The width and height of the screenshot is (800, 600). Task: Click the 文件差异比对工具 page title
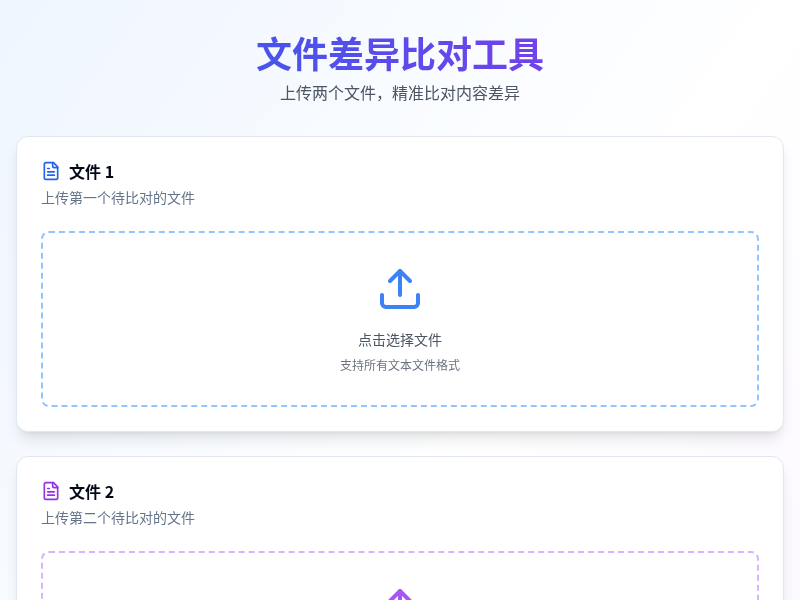(399, 57)
